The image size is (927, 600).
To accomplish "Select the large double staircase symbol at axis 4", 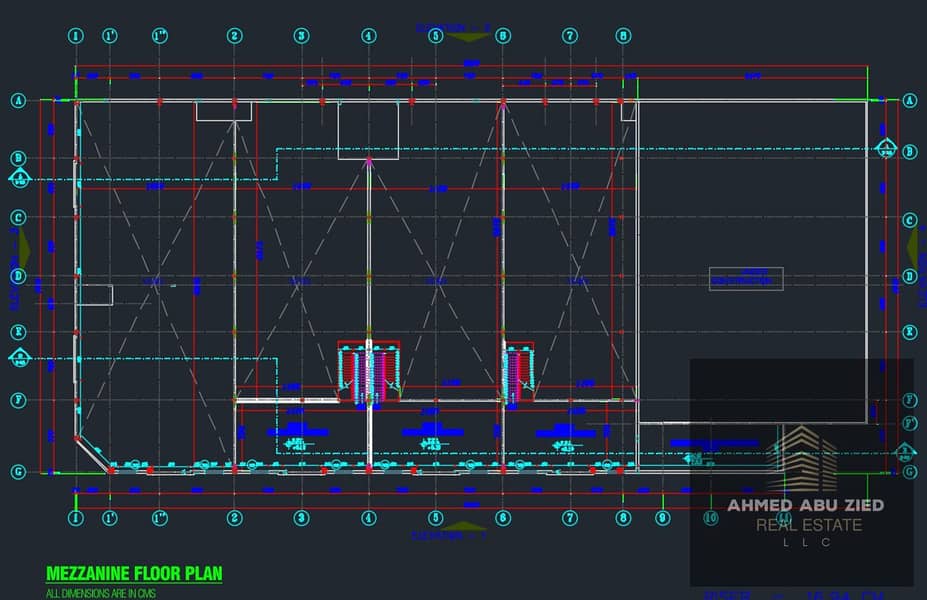I will point(369,372).
